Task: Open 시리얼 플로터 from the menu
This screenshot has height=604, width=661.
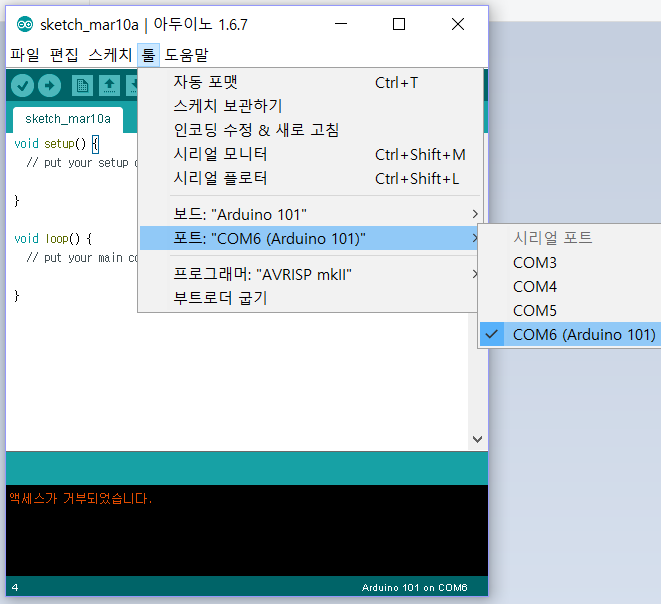Action: click(310, 178)
